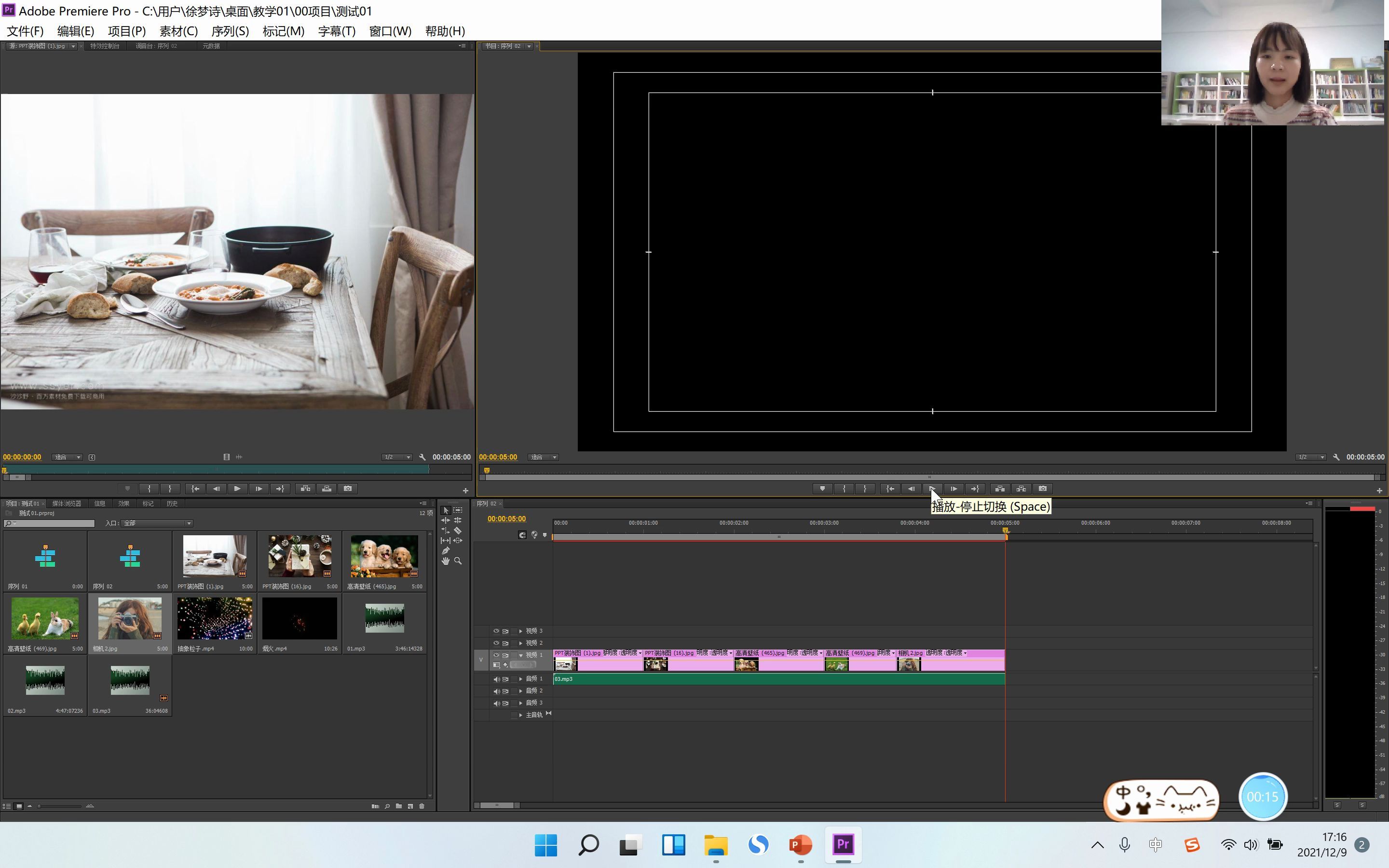This screenshot has height=868, width=1389.
Task: Collapse the 视频 1 track
Action: pyautogui.click(x=520, y=656)
